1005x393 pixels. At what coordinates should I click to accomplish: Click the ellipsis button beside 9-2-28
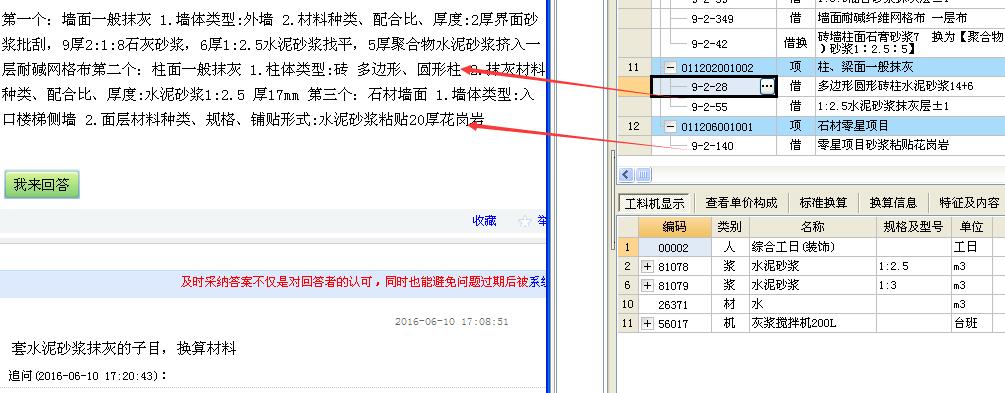click(767, 87)
